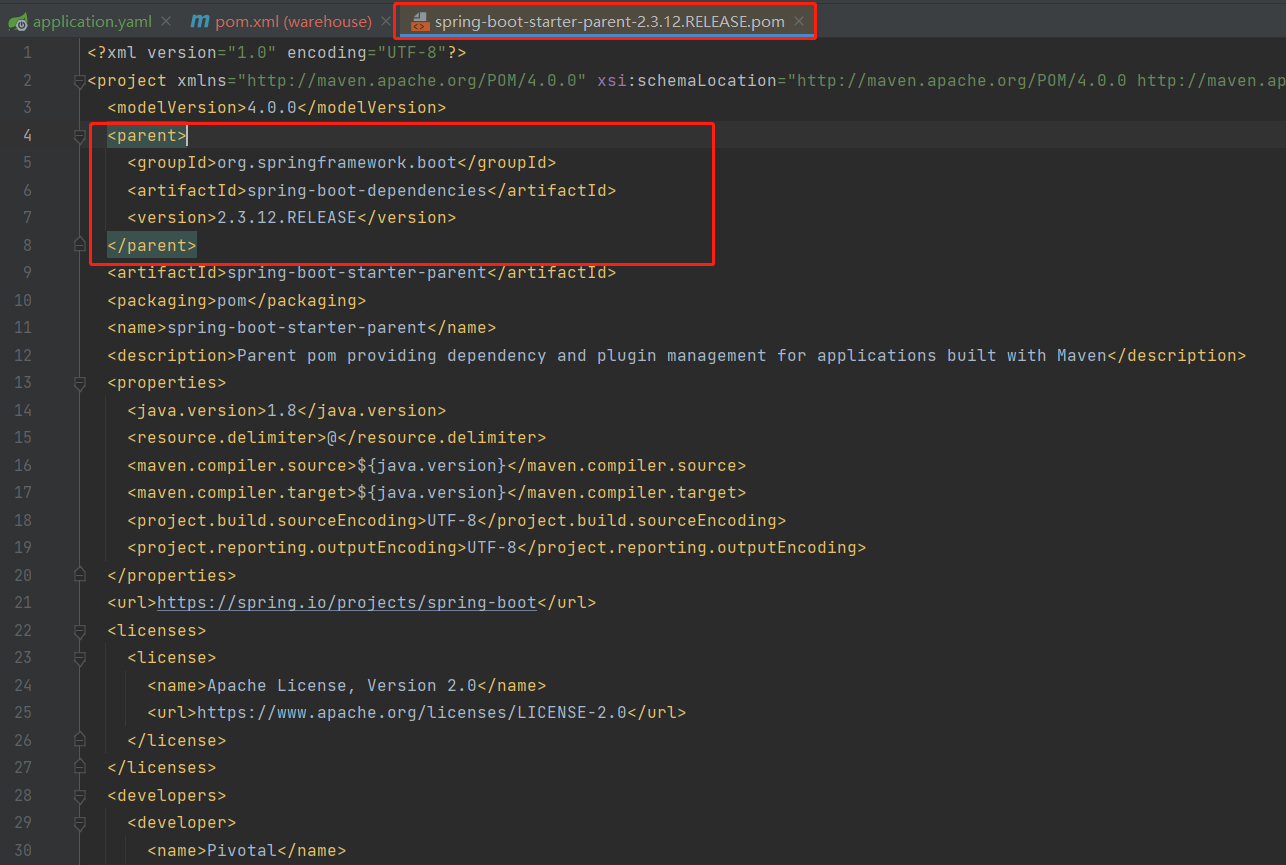Click the maven.compiler.source line
This screenshot has height=865, width=1286.
tap(437, 465)
